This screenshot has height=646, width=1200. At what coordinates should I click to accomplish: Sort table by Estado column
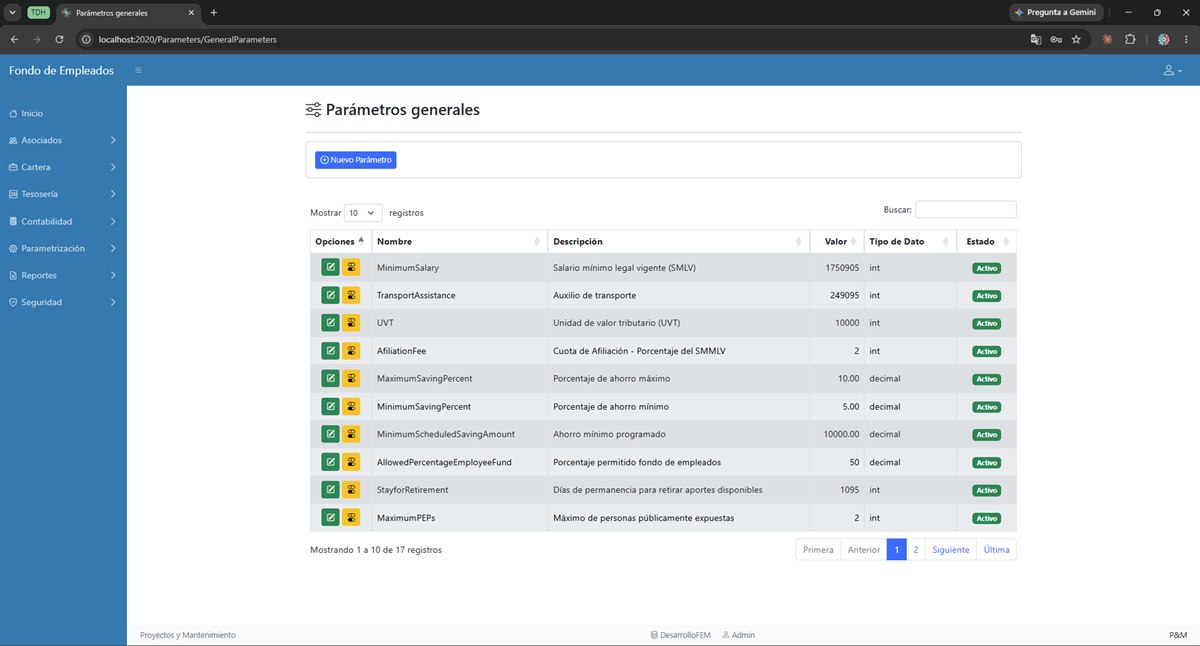987,241
